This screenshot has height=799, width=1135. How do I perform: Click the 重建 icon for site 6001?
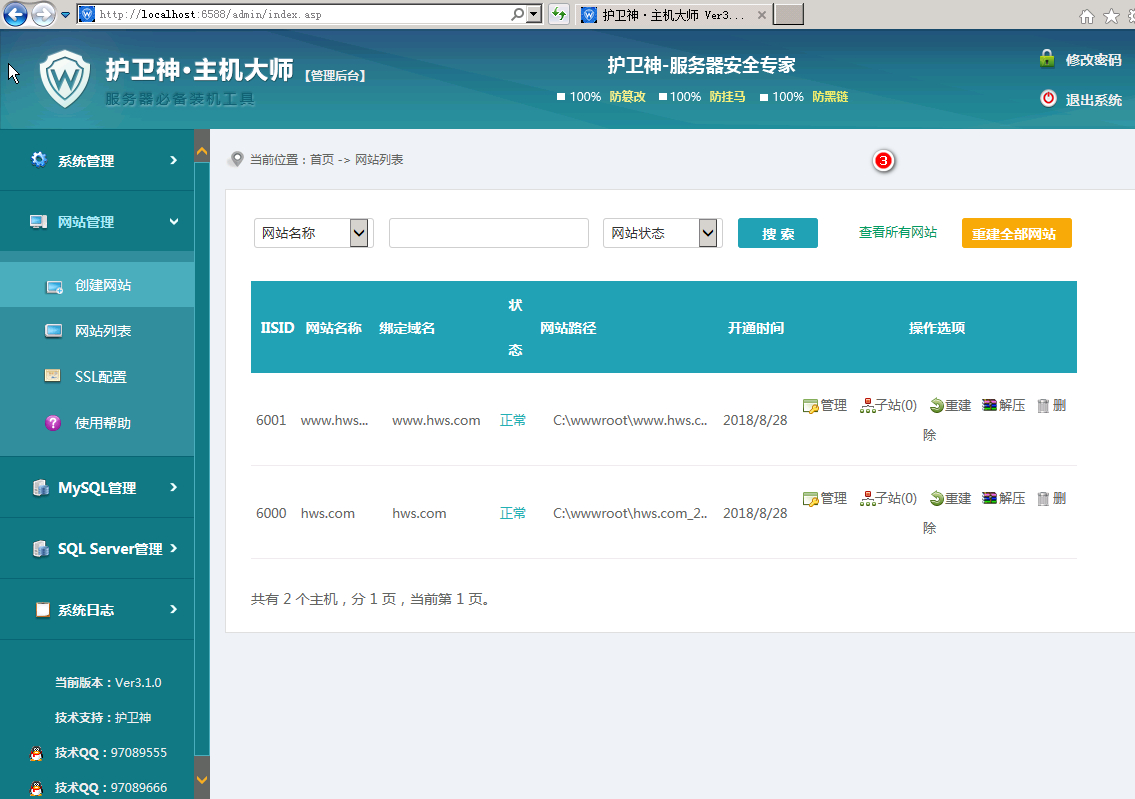point(937,406)
